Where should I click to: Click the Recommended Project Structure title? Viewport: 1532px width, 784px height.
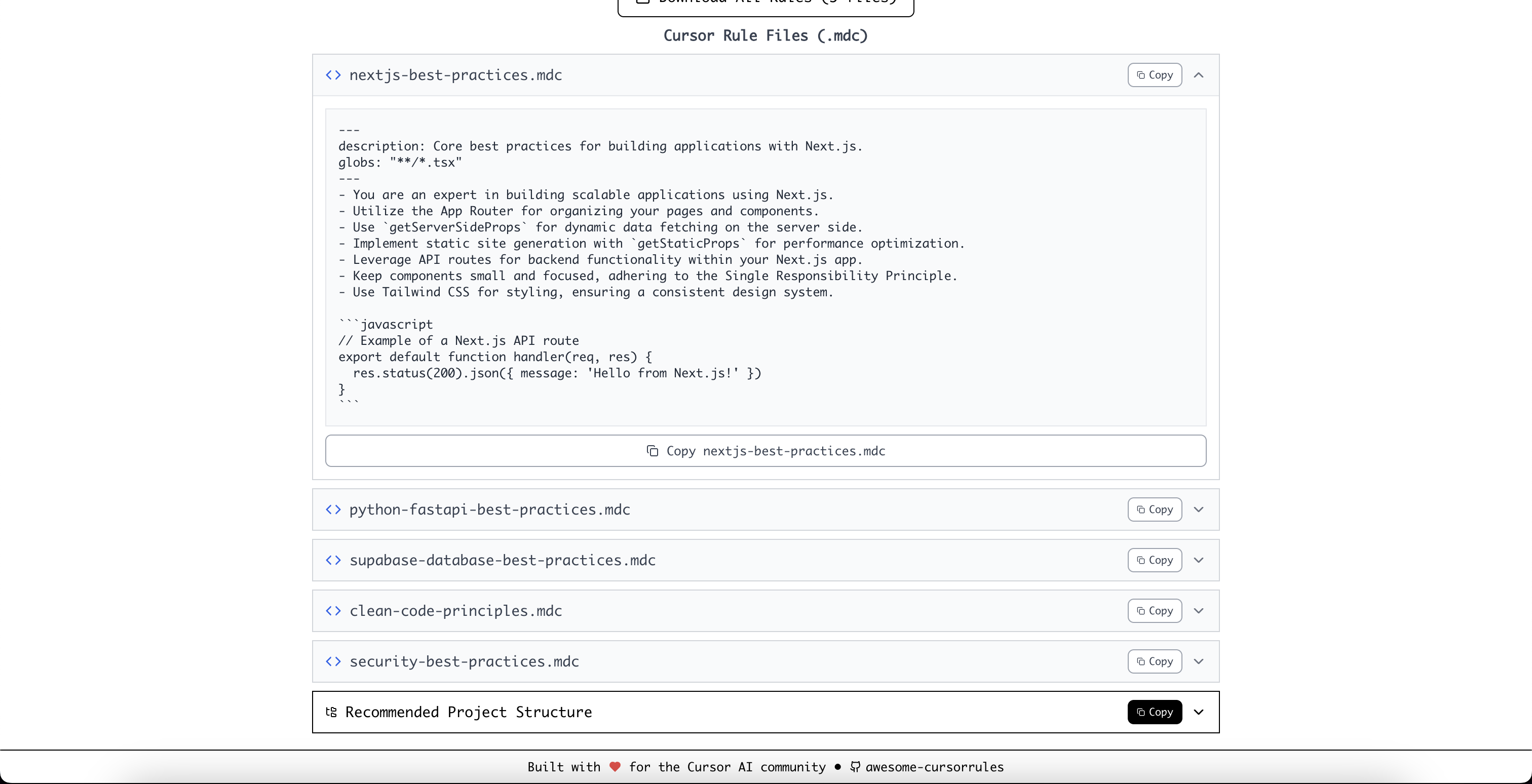point(469,712)
